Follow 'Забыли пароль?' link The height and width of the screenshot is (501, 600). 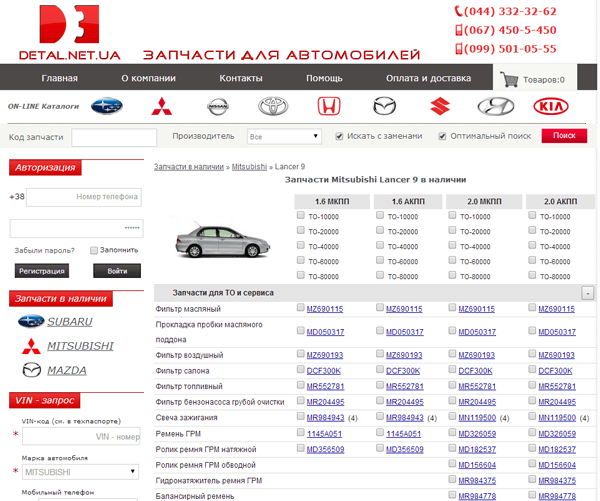click(44, 251)
